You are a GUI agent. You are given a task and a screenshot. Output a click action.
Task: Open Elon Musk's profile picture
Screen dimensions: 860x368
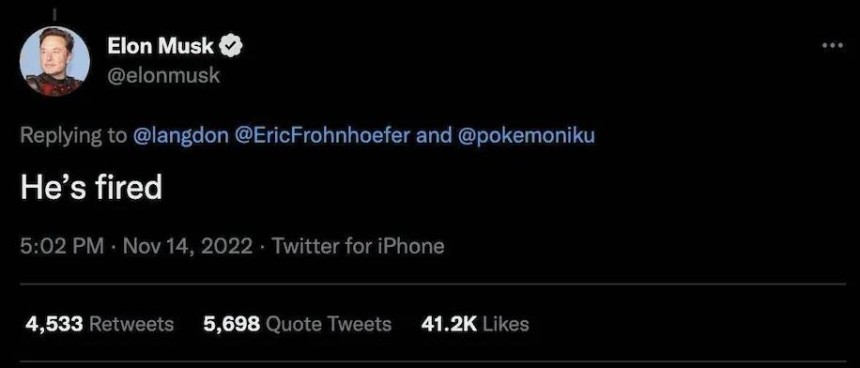pos(54,61)
